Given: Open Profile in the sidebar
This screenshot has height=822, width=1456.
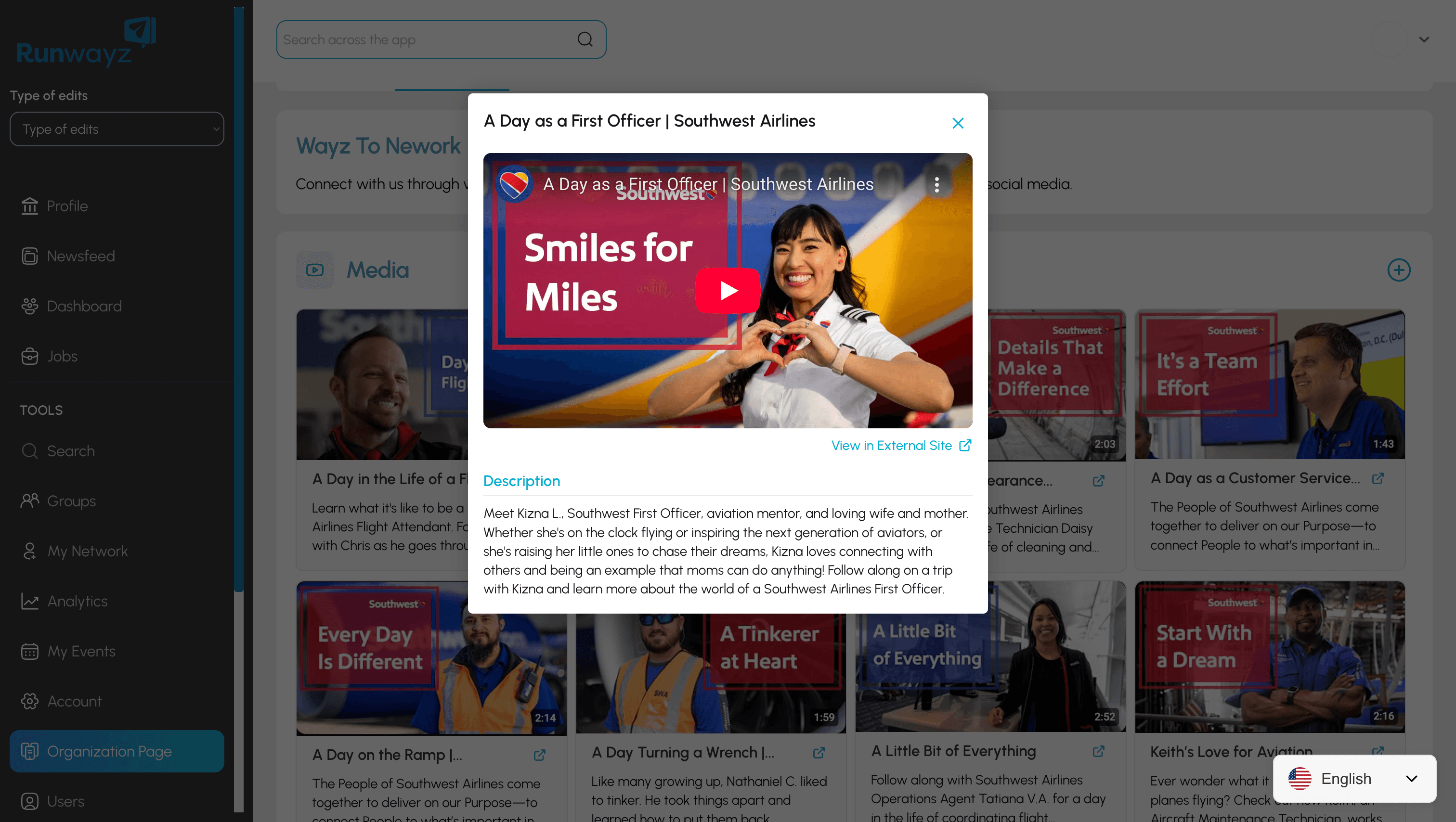Looking at the screenshot, I should [x=67, y=206].
